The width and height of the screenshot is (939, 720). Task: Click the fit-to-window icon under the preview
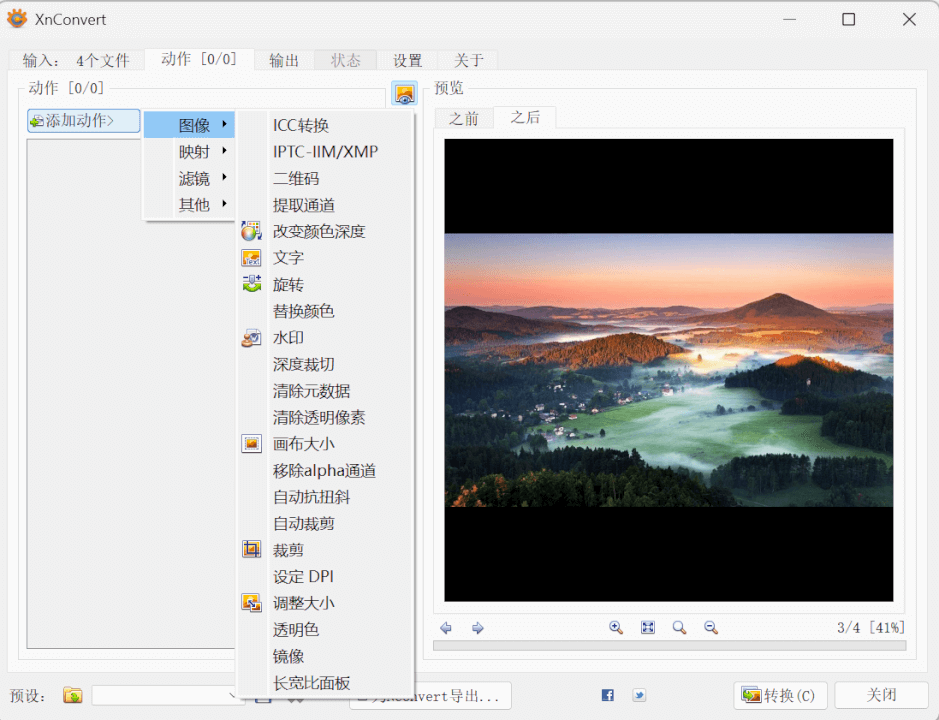[647, 627]
